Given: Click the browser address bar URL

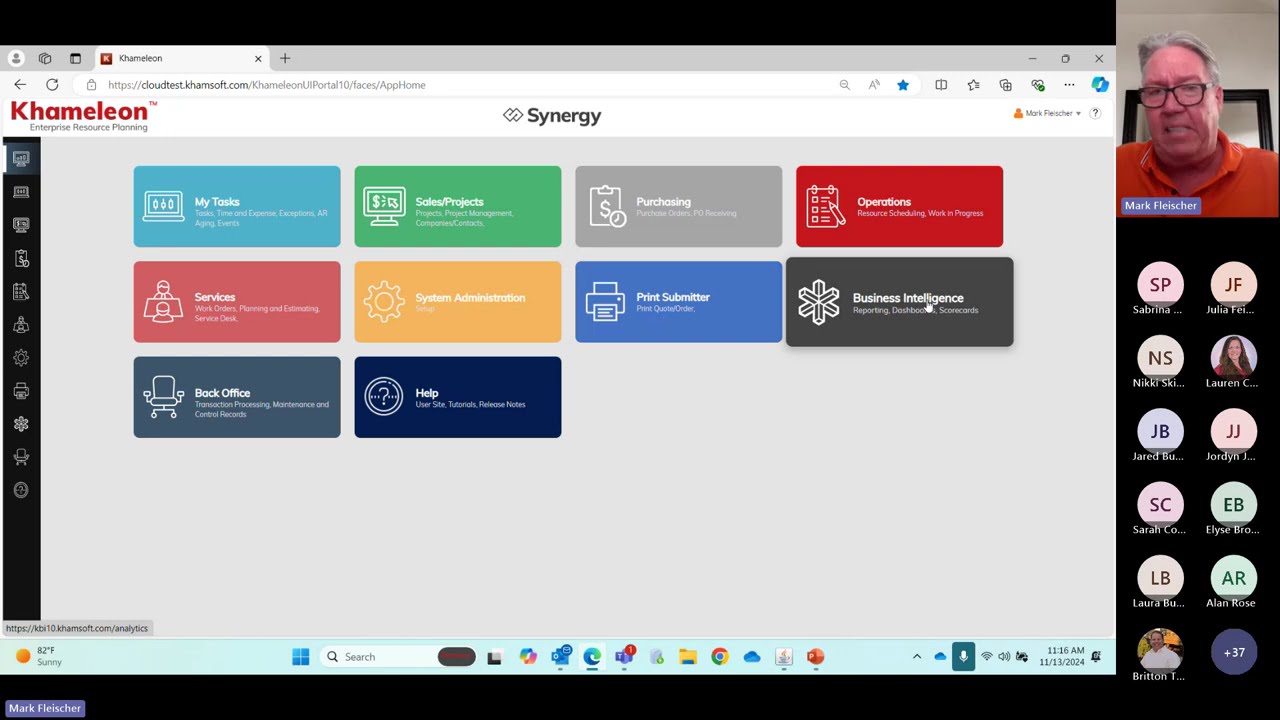Looking at the screenshot, I should pos(267,85).
